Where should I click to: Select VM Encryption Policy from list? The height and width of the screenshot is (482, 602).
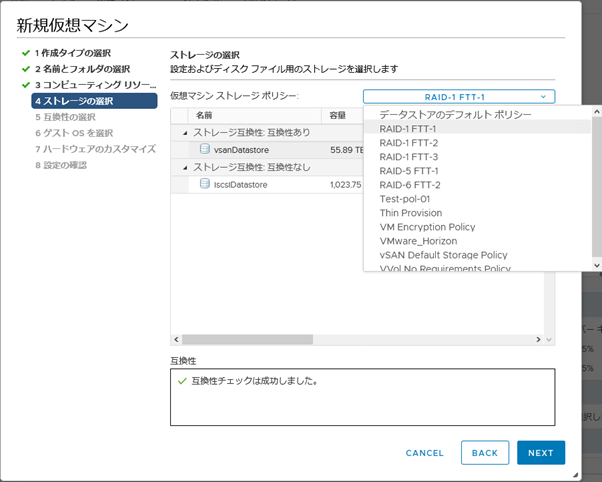[427, 227]
